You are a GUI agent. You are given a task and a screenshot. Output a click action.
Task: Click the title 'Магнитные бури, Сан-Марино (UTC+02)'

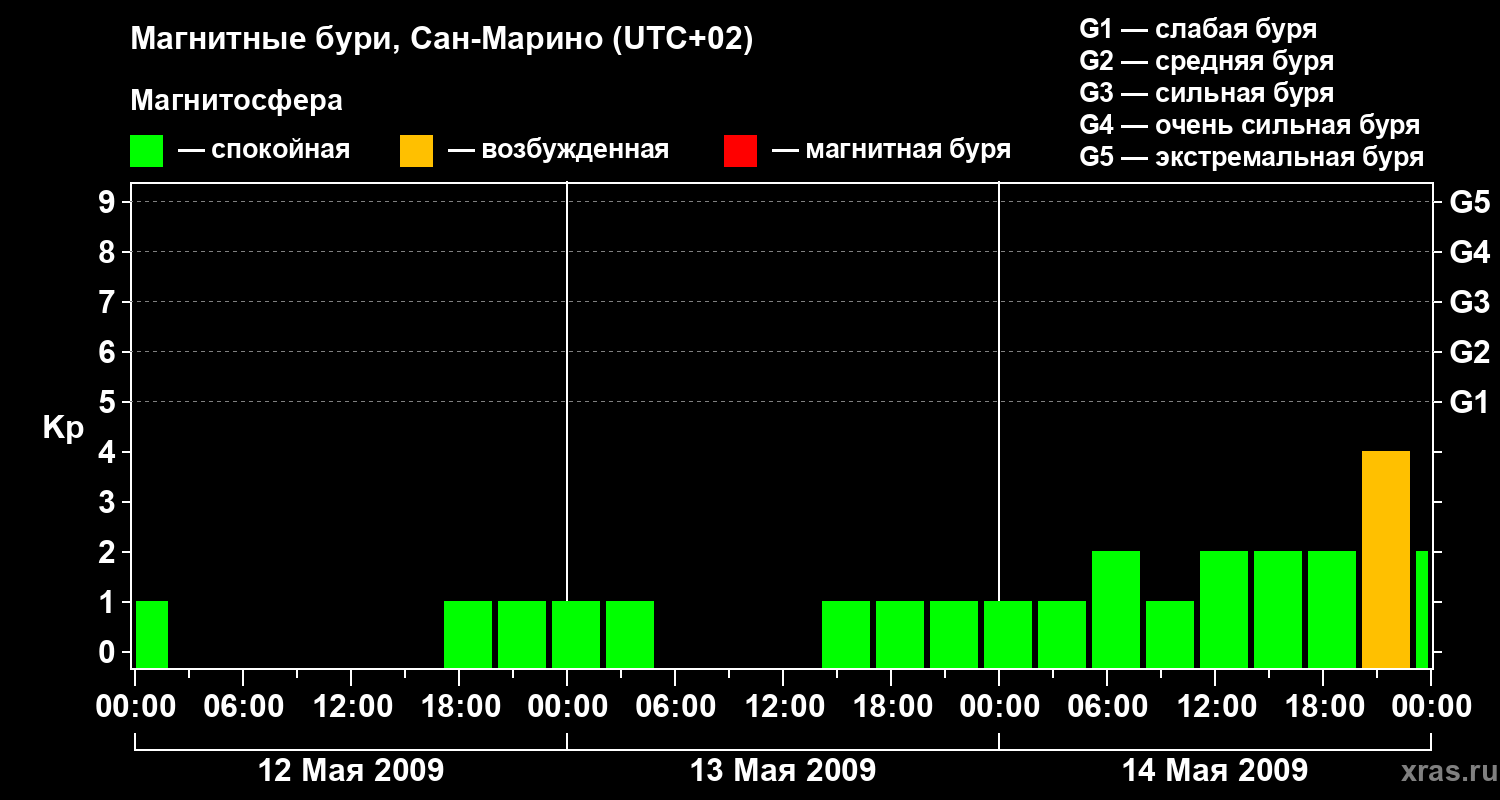(x=441, y=39)
